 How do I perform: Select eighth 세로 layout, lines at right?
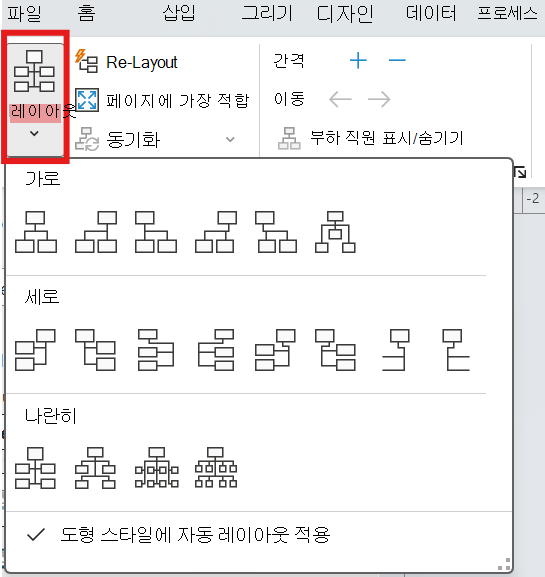point(456,350)
